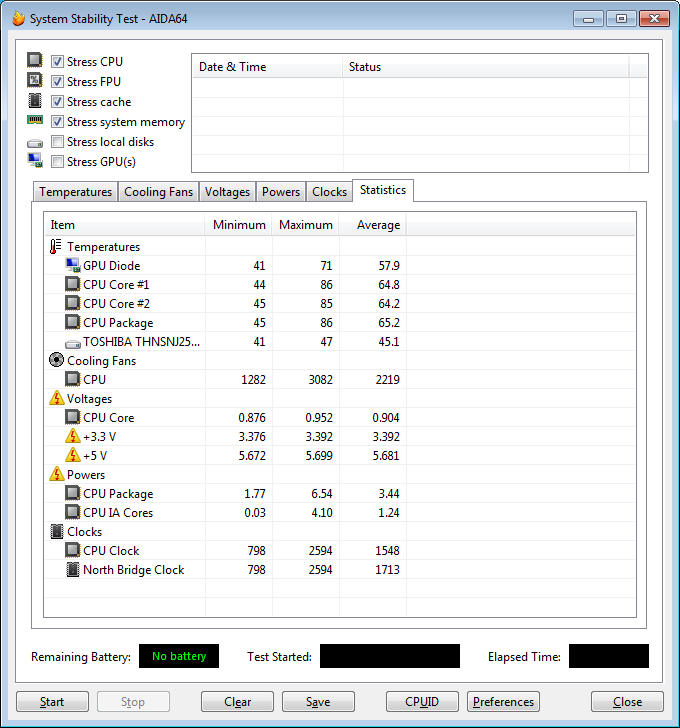
Task: Open the Cooling Fans tab
Action: (158, 192)
